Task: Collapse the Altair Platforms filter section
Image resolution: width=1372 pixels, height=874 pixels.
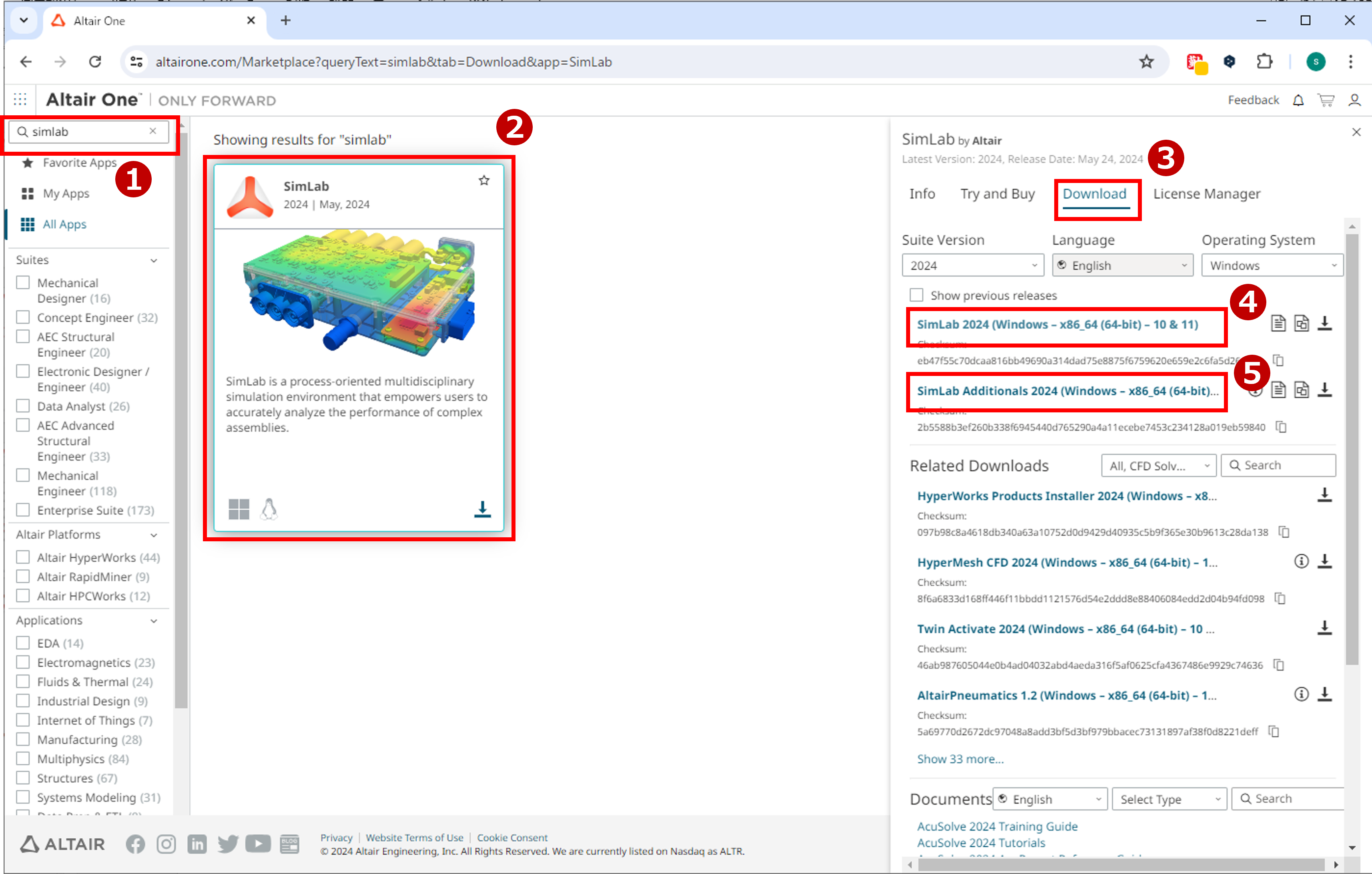Action: (x=154, y=535)
